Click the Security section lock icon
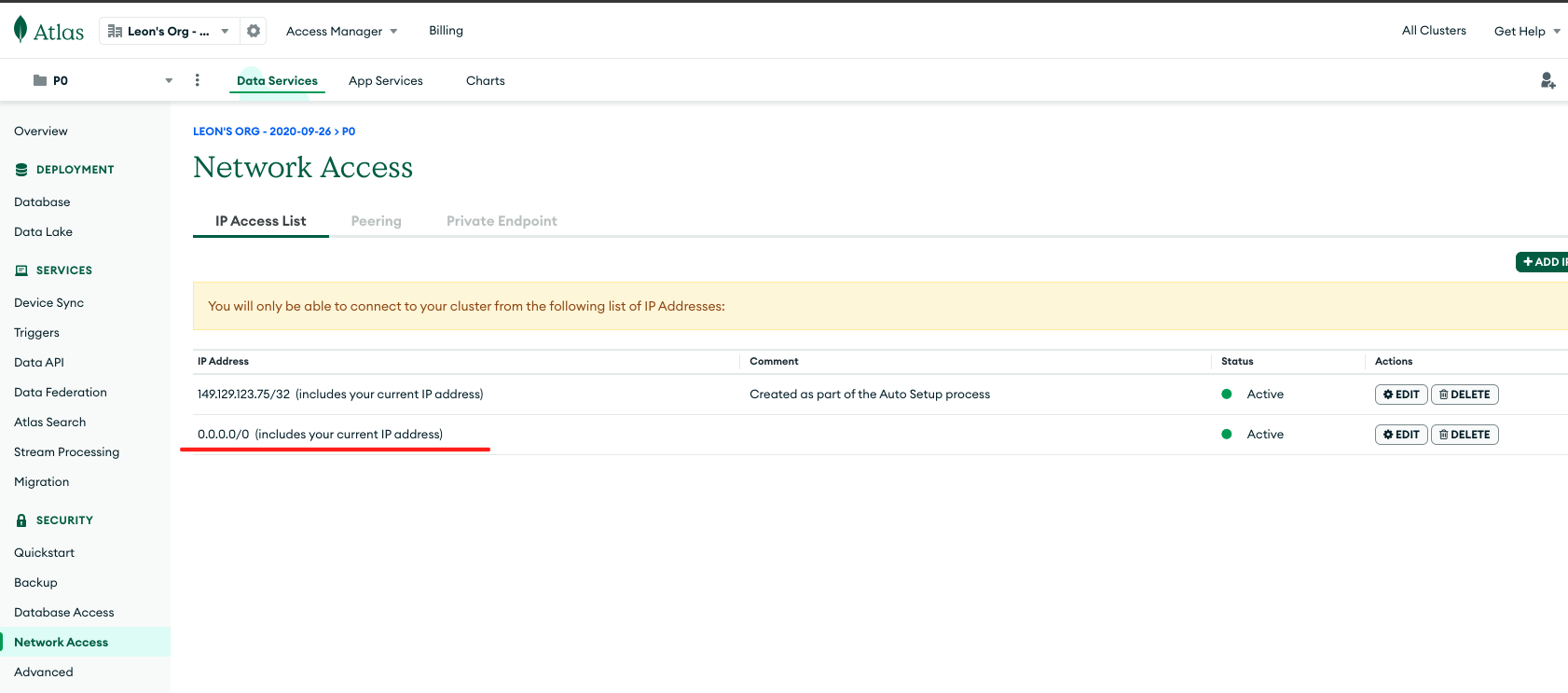 click(x=21, y=520)
